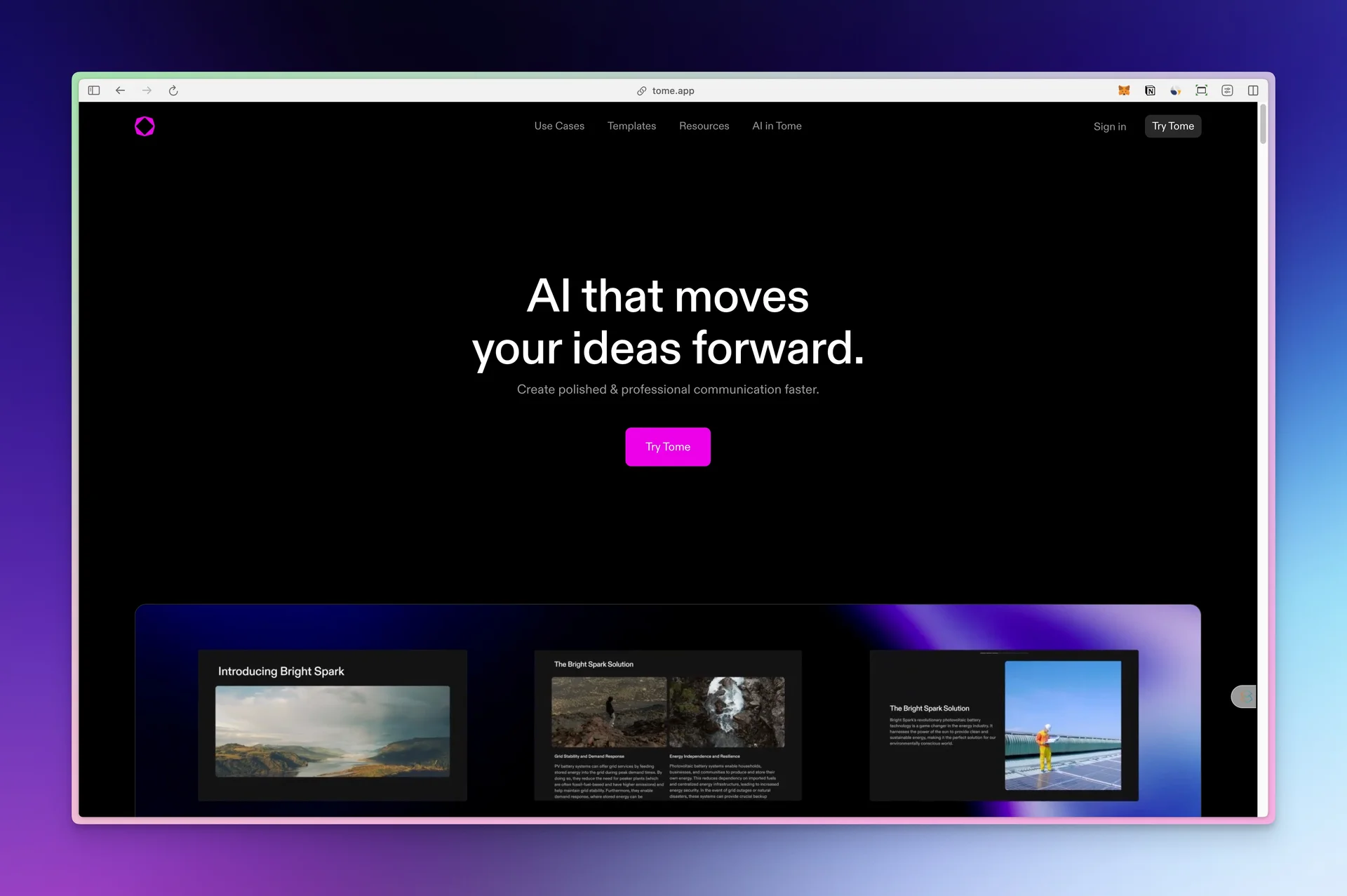Open the Notion web clipper extension
The width and height of the screenshot is (1347, 896).
[1150, 91]
